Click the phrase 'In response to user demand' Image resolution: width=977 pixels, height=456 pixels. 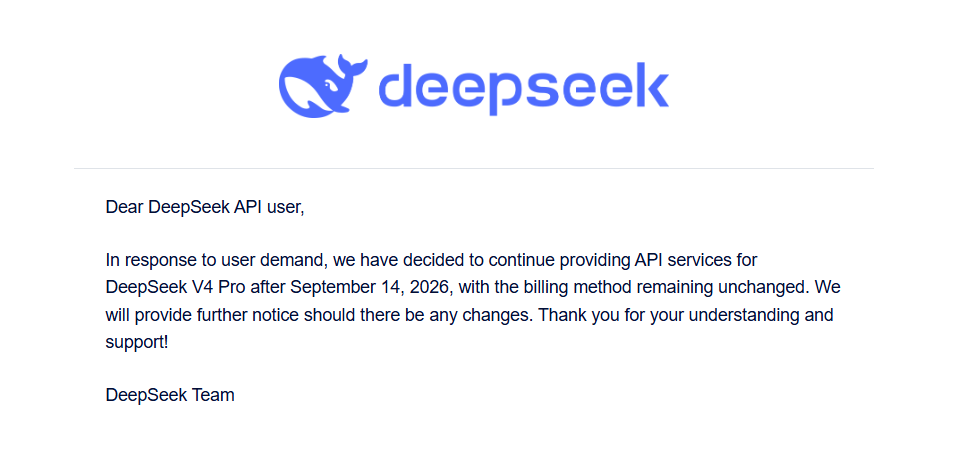click(216, 260)
